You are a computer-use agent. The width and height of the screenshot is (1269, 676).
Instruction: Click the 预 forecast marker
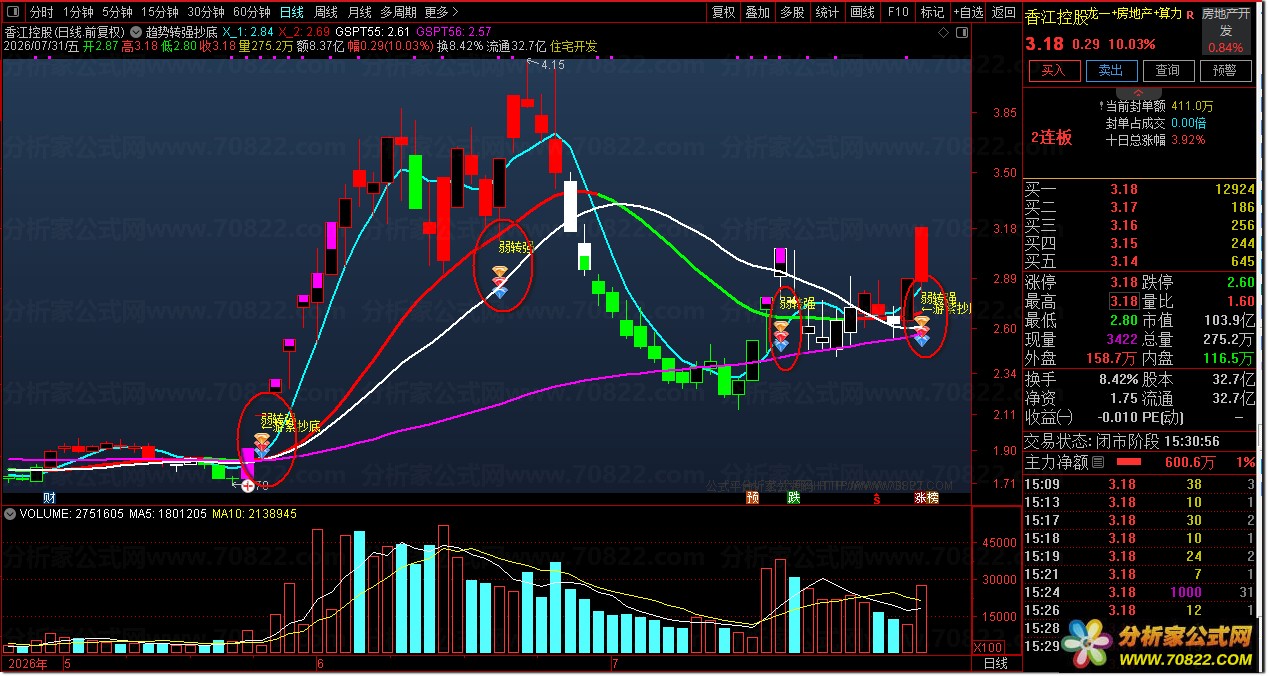pos(752,497)
